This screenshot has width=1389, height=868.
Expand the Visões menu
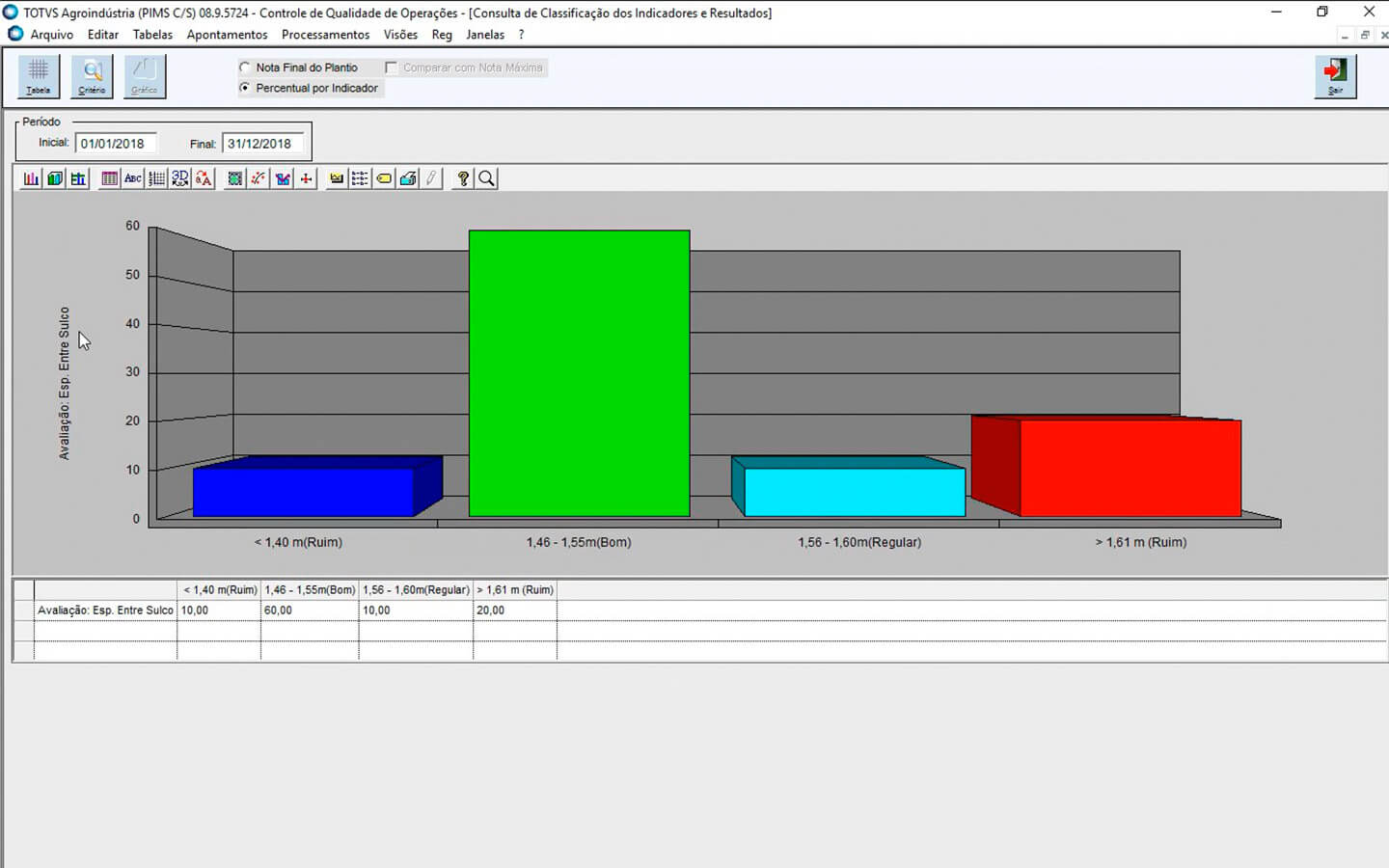coord(400,35)
